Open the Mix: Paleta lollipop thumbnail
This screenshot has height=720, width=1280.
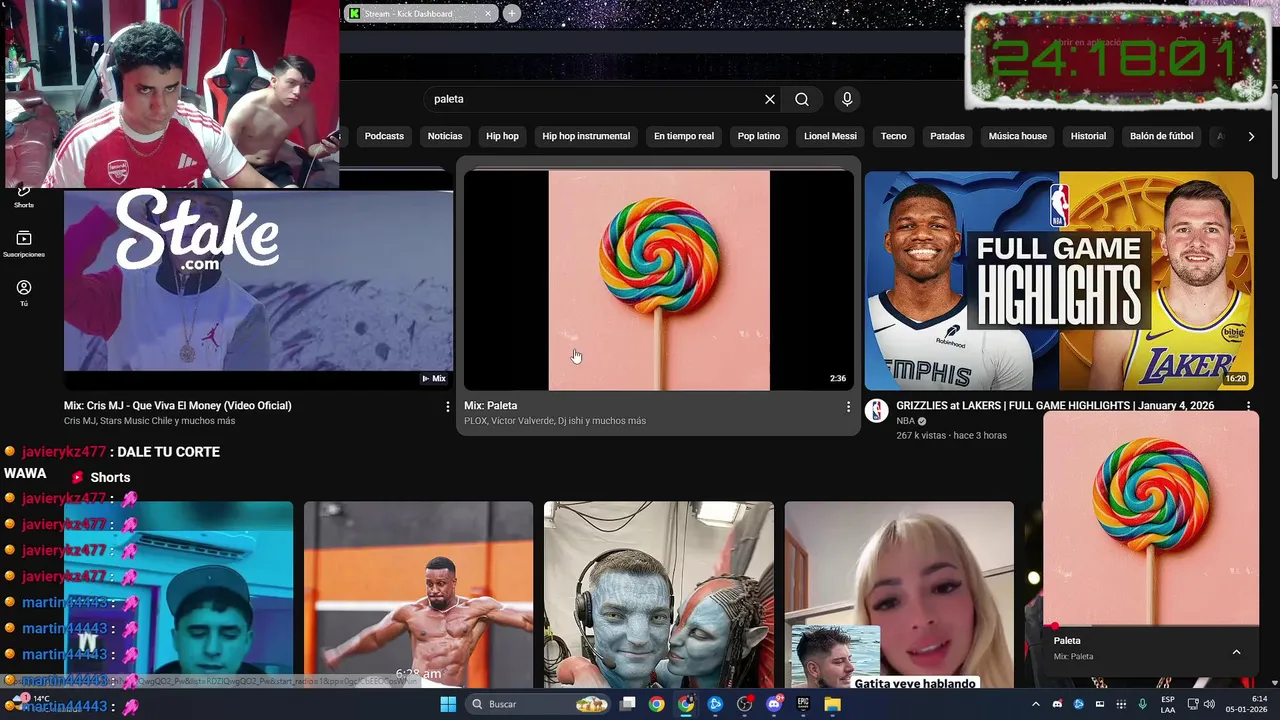pos(659,280)
